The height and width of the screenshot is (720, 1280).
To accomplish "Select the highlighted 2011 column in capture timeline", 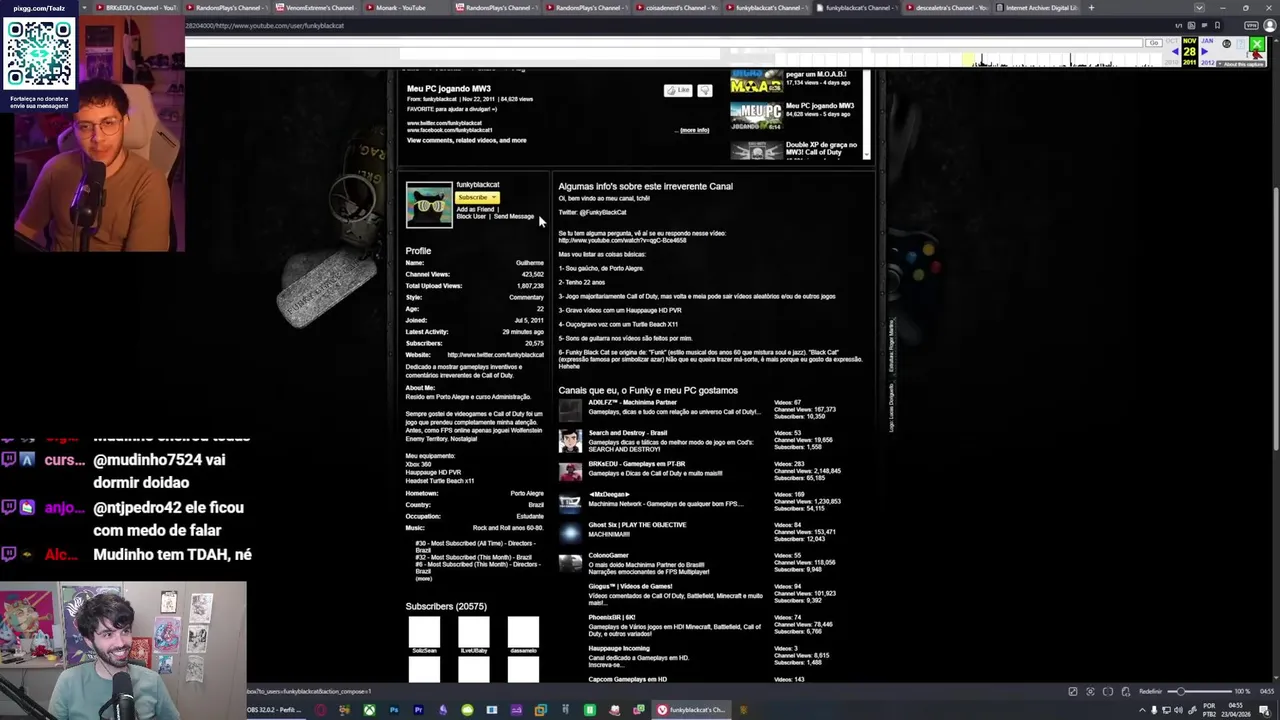I will click(969, 59).
